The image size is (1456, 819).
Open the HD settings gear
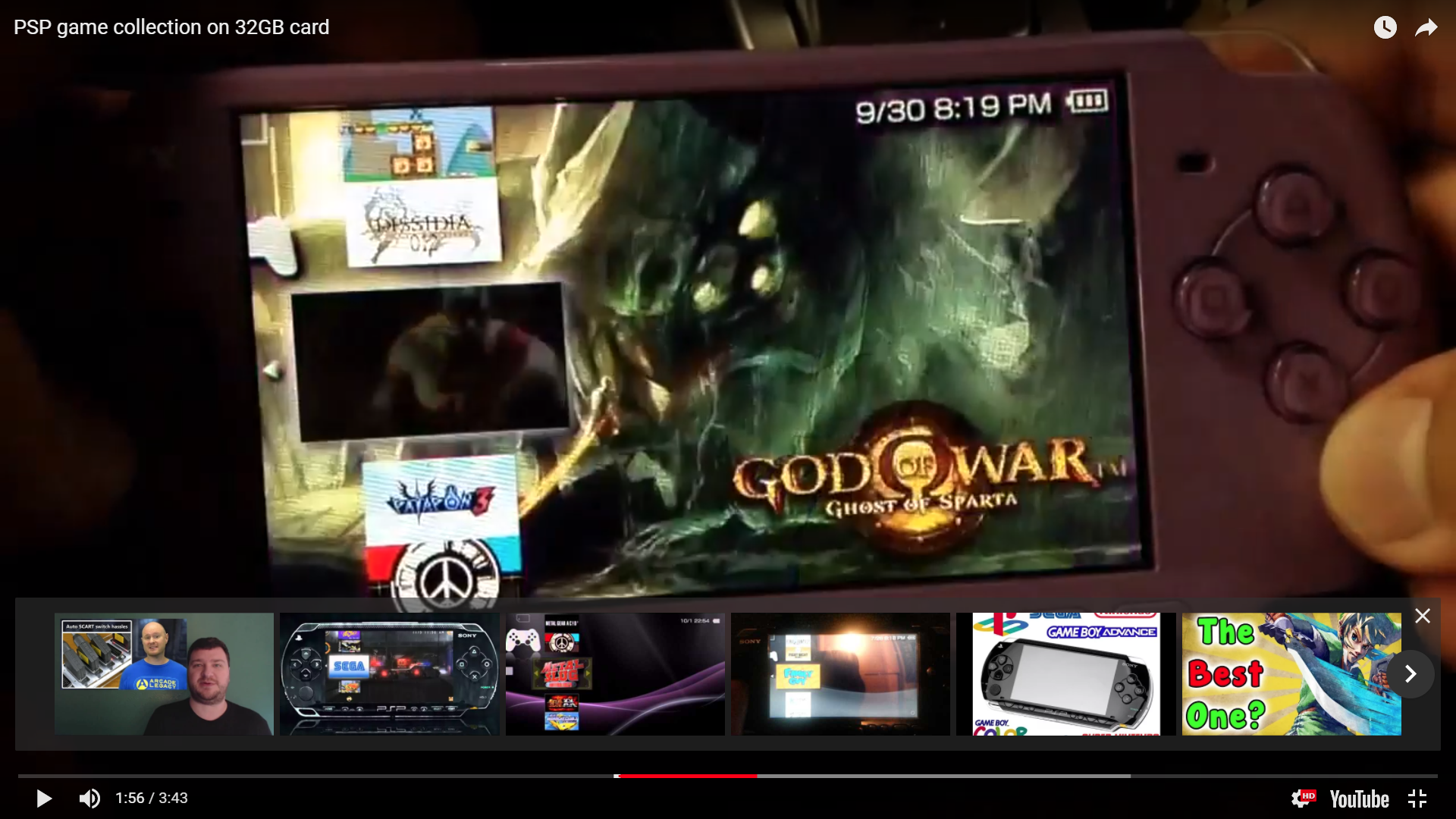[1303, 799]
